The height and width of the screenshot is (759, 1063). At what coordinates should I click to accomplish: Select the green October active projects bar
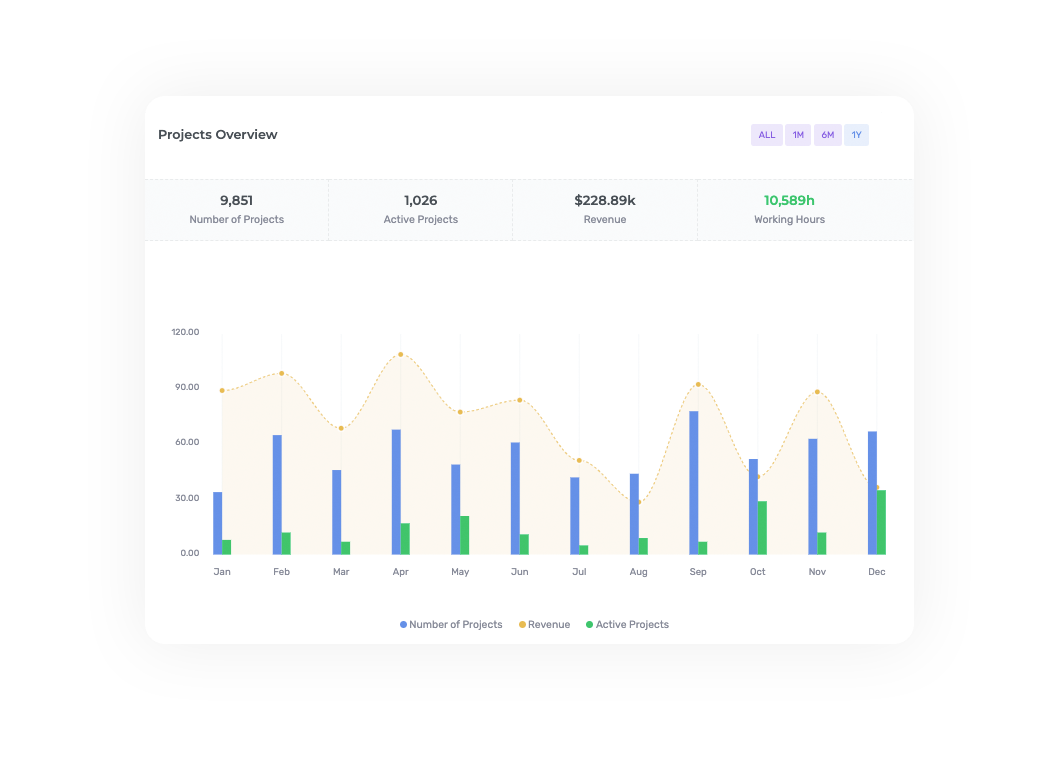pos(762,528)
